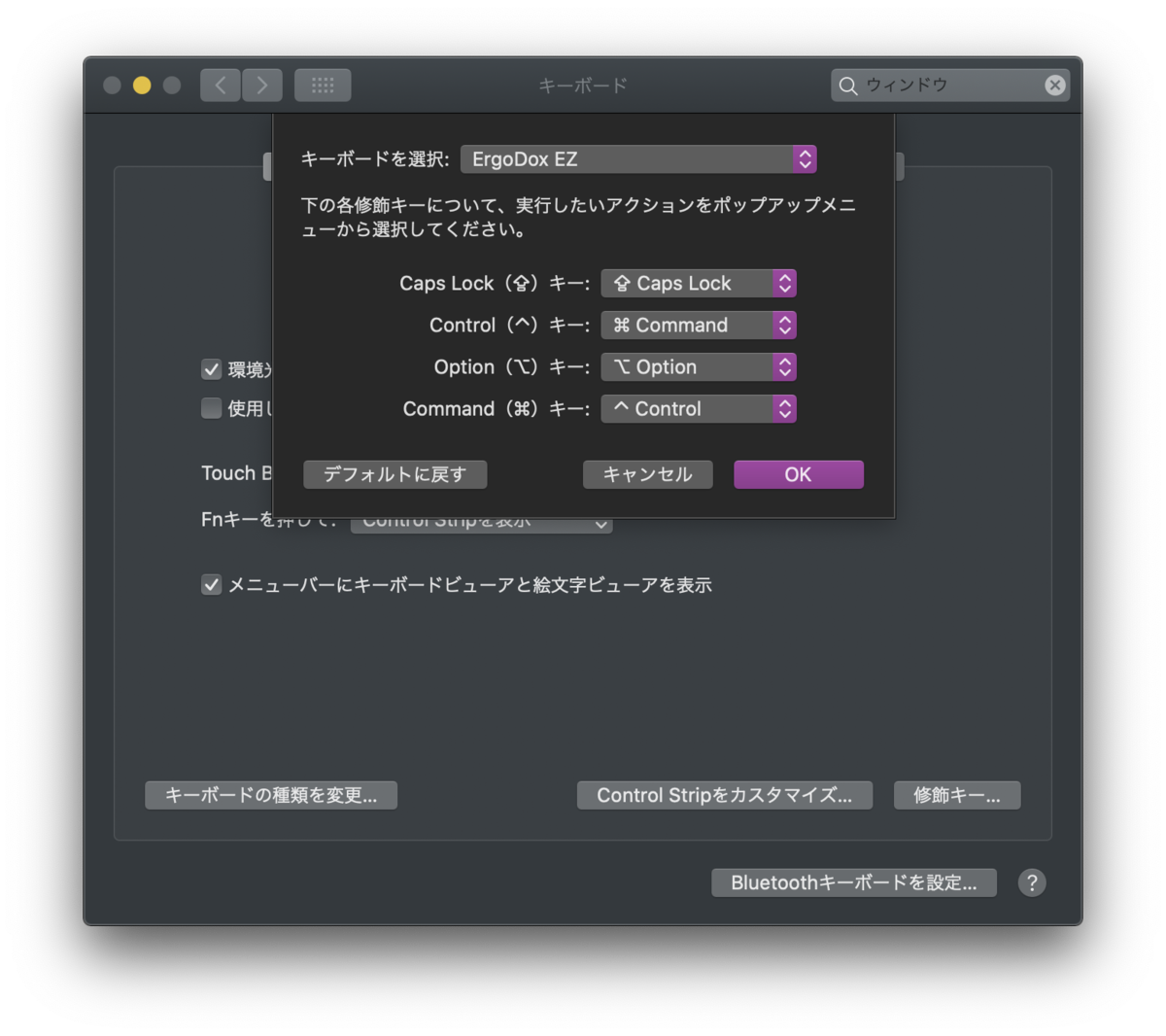The height and width of the screenshot is (1036, 1166).
Task: Enable the 使用 checkbox below it
Action: point(211,408)
